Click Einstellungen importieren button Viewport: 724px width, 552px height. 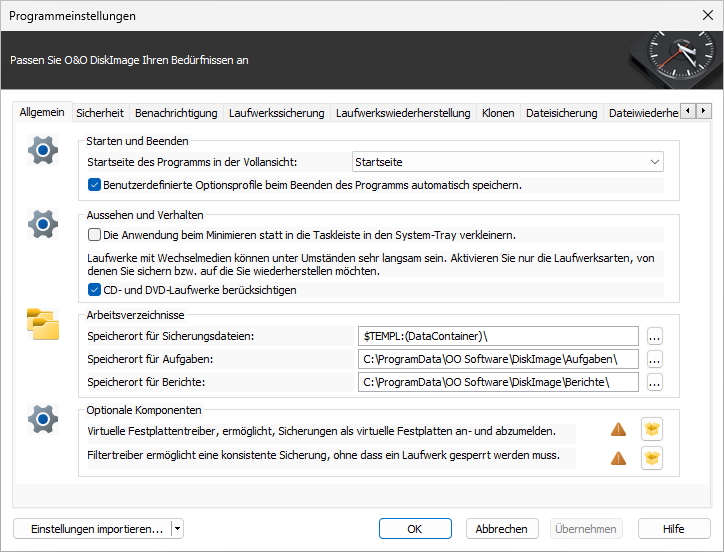[93, 528]
